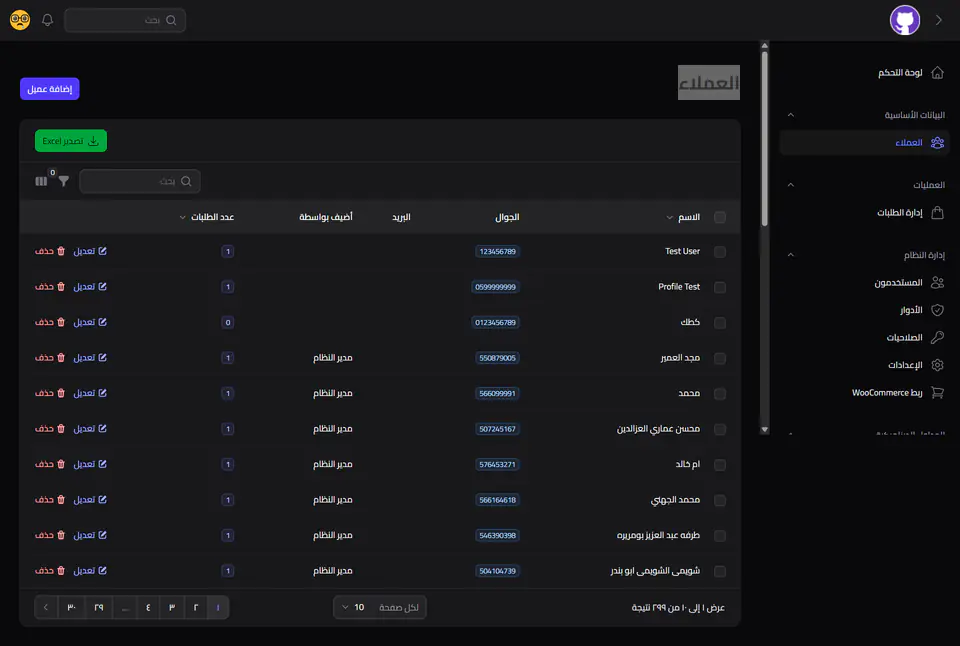Check the شويمى الشويمى ابو بندر checkbox

tap(720, 571)
